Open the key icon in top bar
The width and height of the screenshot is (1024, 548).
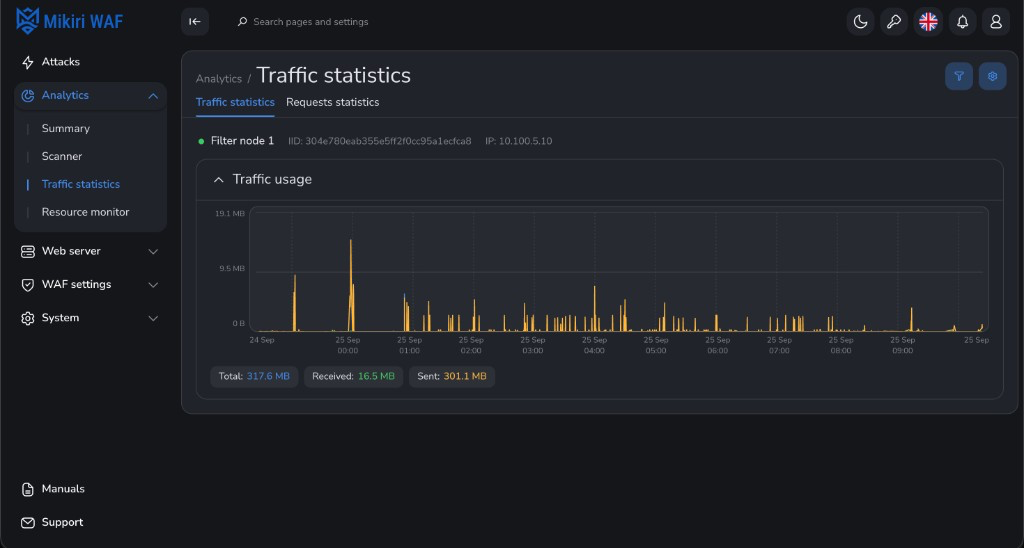[894, 22]
